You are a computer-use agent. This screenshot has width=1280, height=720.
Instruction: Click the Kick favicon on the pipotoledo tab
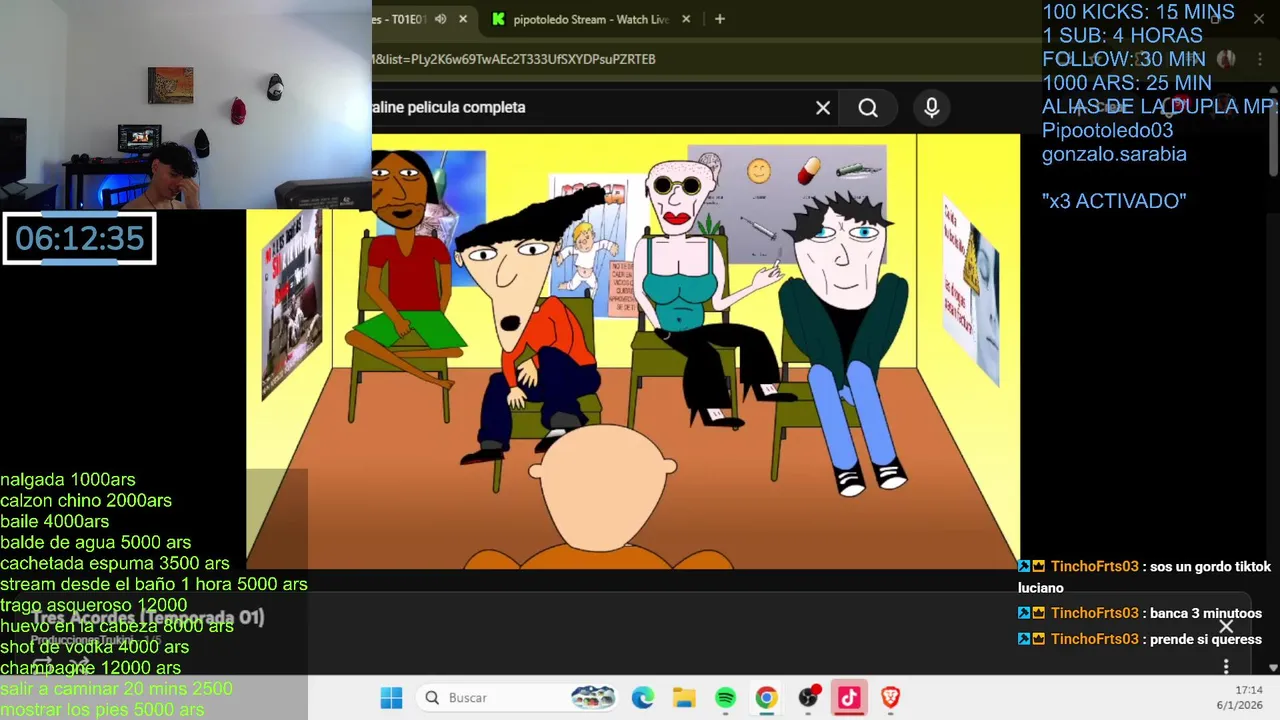tap(498, 19)
